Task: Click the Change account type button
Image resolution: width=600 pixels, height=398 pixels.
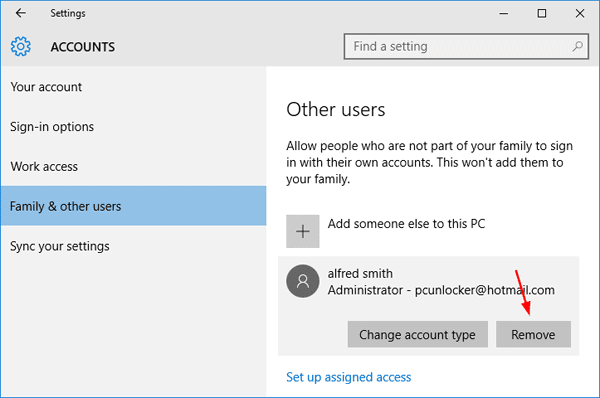Action: click(x=417, y=334)
